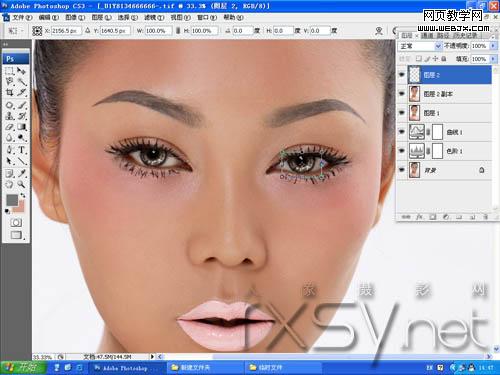The width and height of the screenshot is (500, 375).
Task: Toggle relative positioning triangle icon
Action: [x=87, y=30]
